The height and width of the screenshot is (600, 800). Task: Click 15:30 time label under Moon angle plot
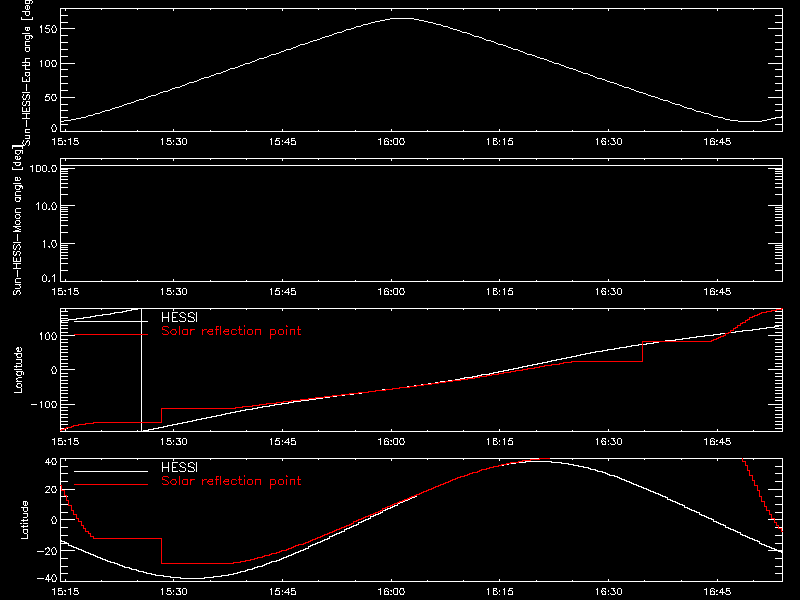coord(174,291)
